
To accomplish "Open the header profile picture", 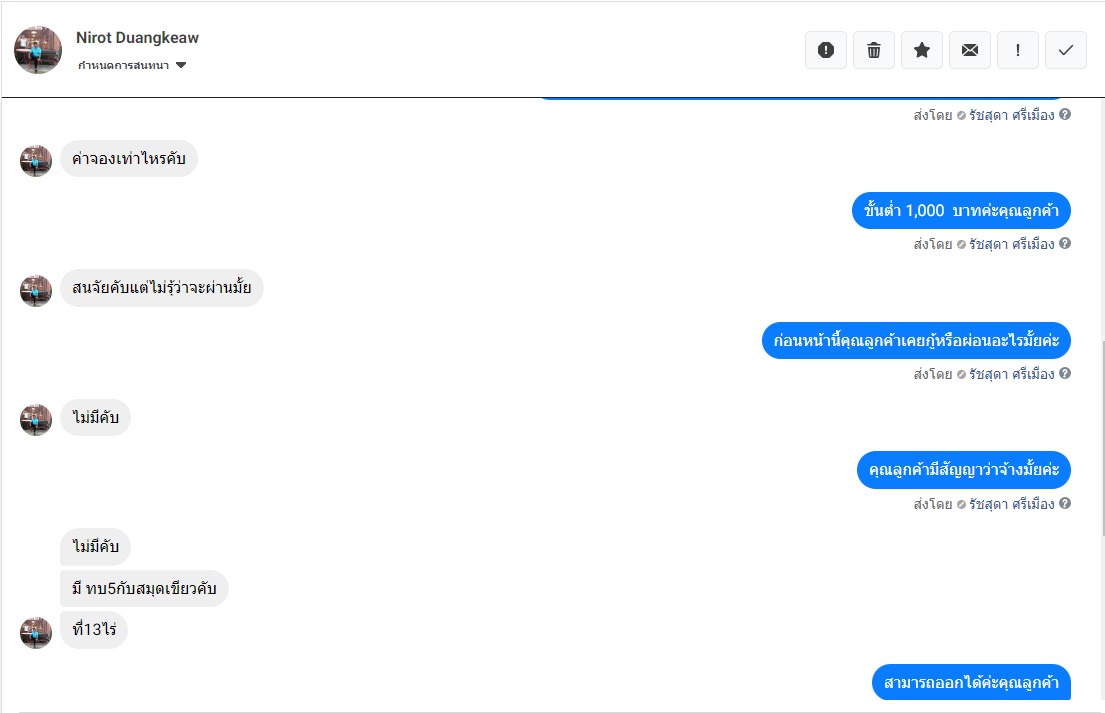I will pos(38,50).
